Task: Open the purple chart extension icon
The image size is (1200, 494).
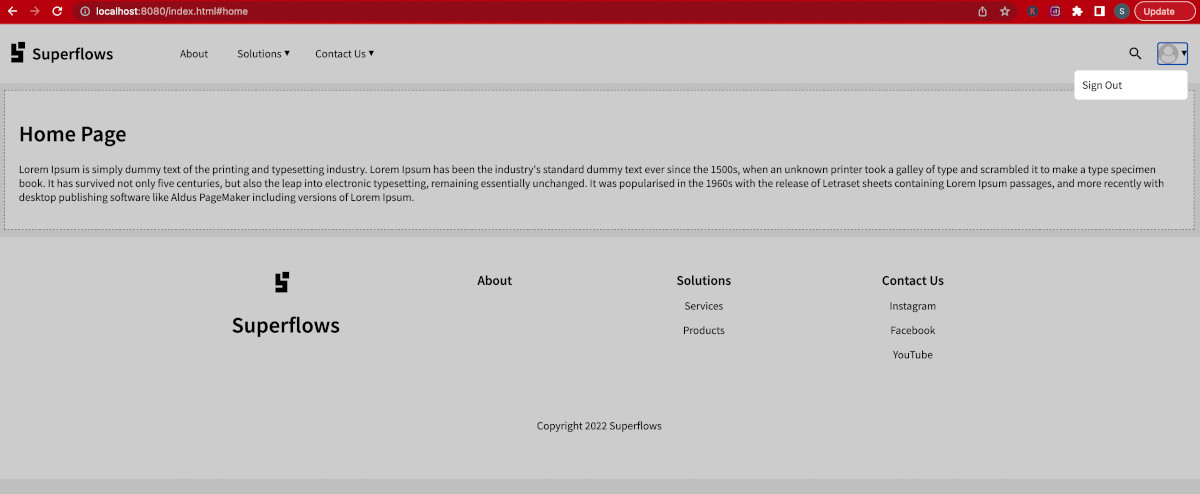Action: [x=1054, y=11]
